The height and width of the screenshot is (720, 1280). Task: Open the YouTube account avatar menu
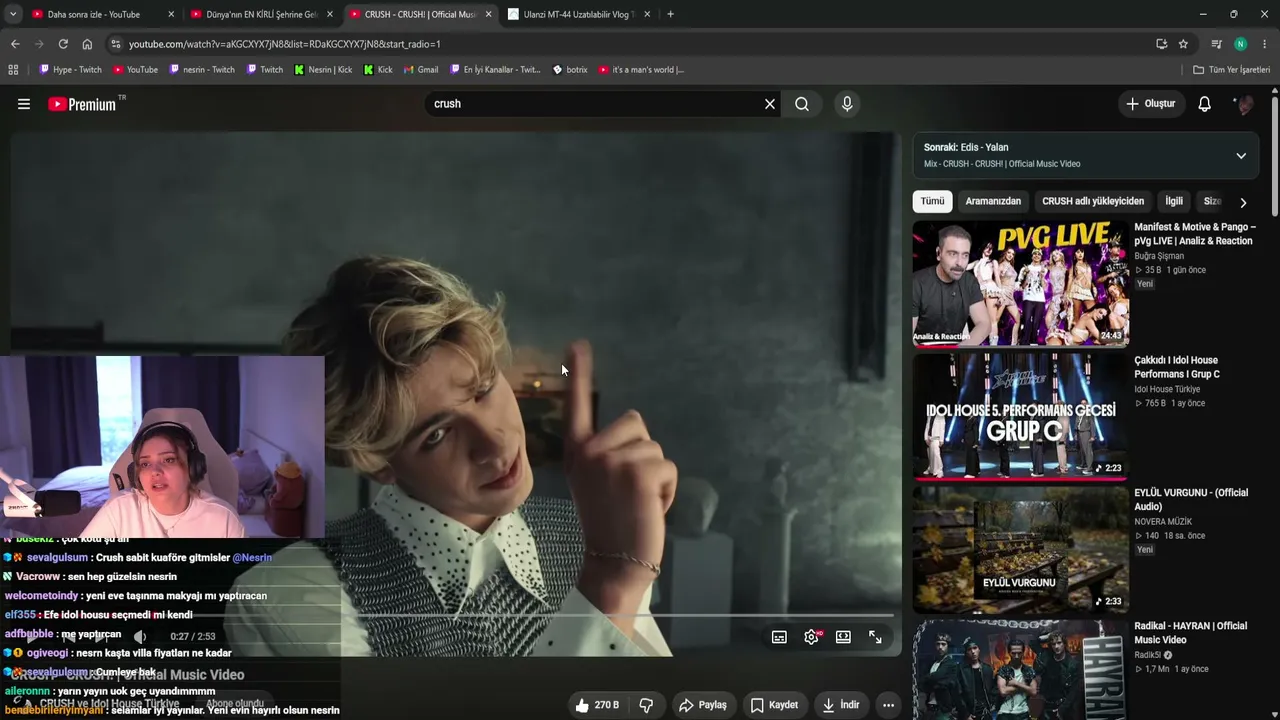1244,104
